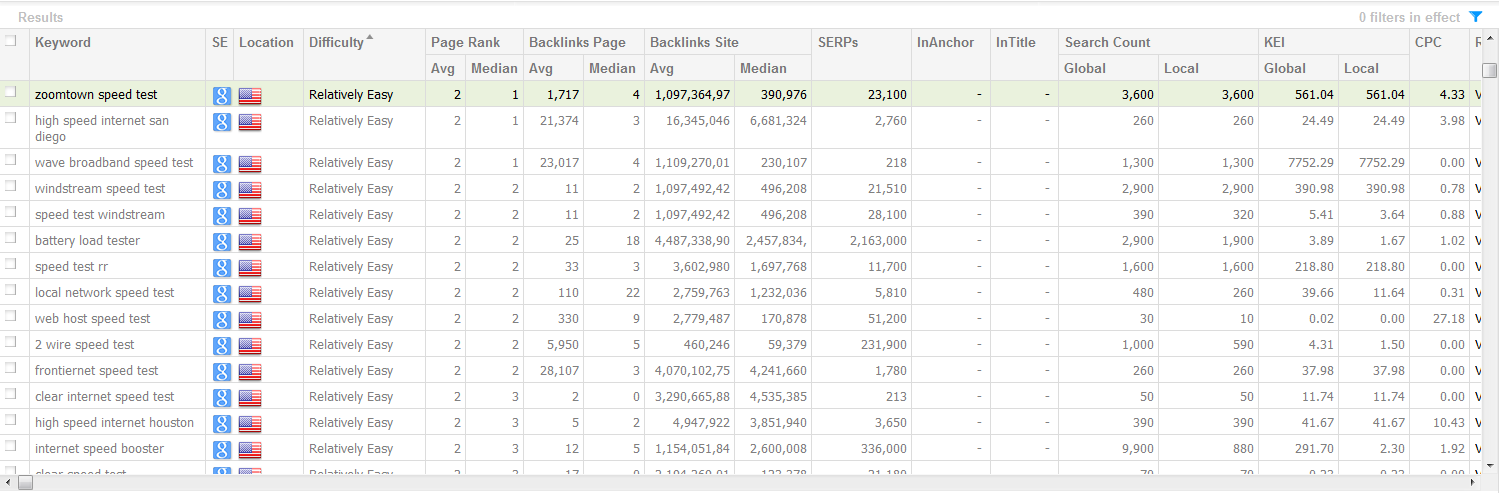The width and height of the screenshot is (1501, 493).
Task: Click Google icon in zoomtown speed test row
Action: pos(222,96)
